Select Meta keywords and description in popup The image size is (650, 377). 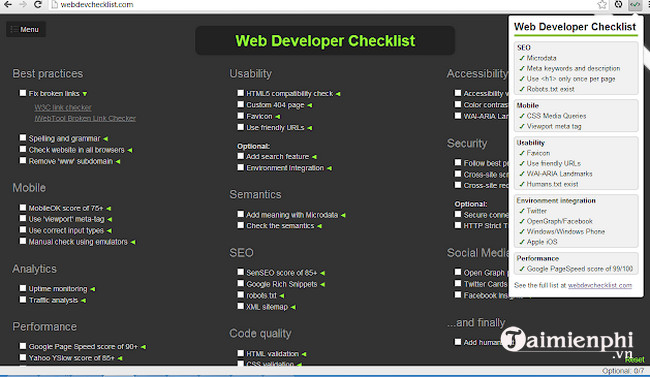coord(573,68)
